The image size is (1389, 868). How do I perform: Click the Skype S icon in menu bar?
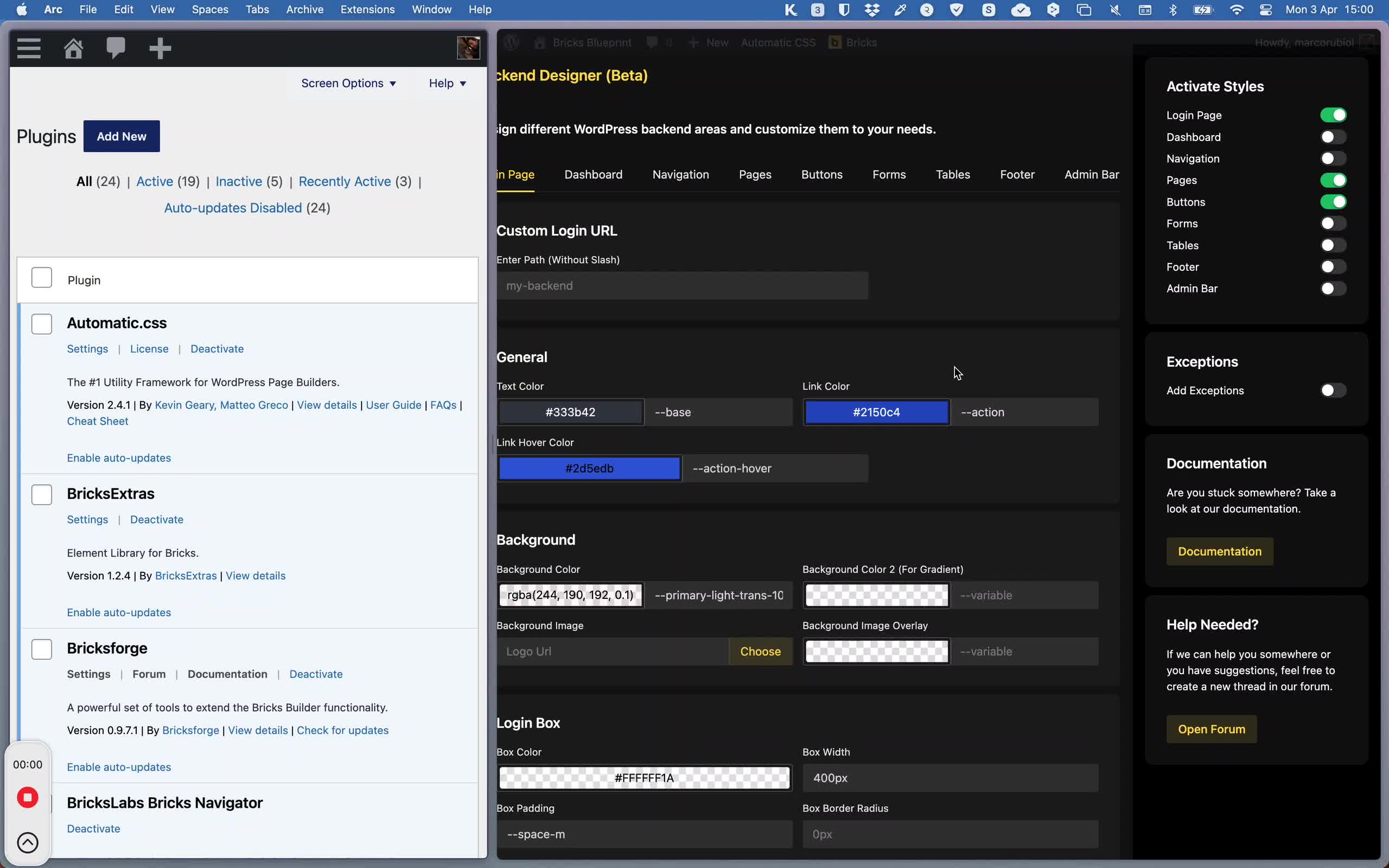click(989, 9)
